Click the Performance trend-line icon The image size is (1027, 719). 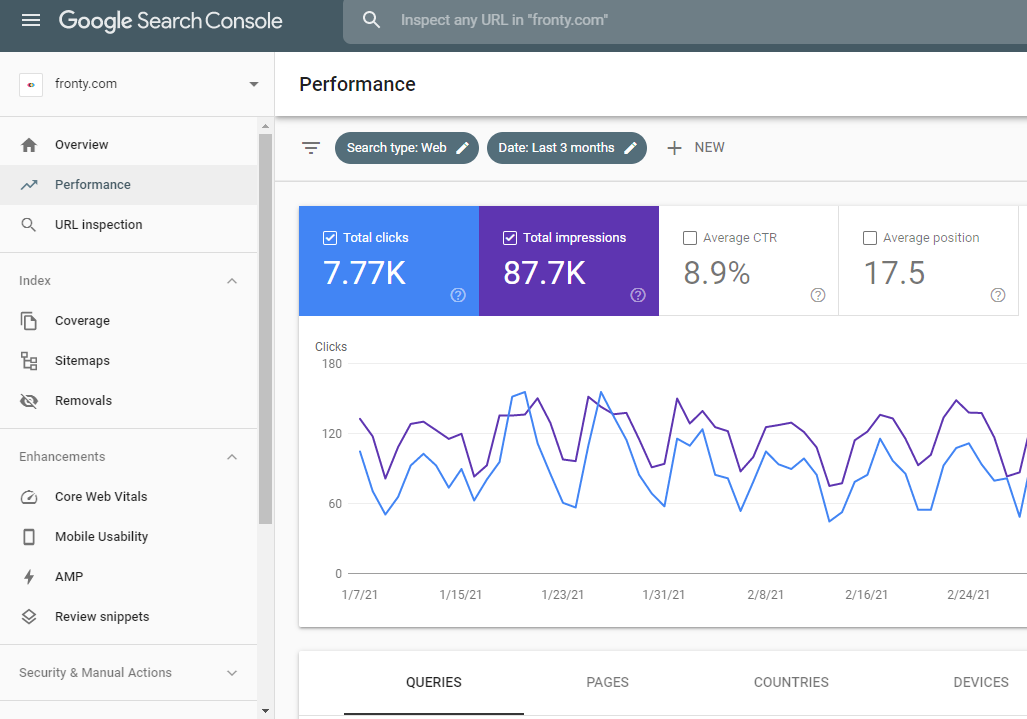point(29,185)
